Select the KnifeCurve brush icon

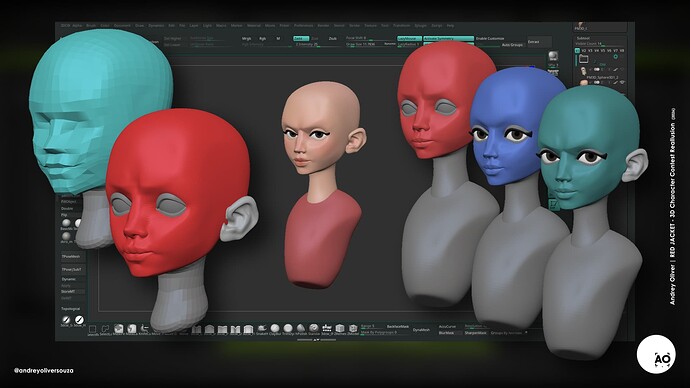click(144, 329)
